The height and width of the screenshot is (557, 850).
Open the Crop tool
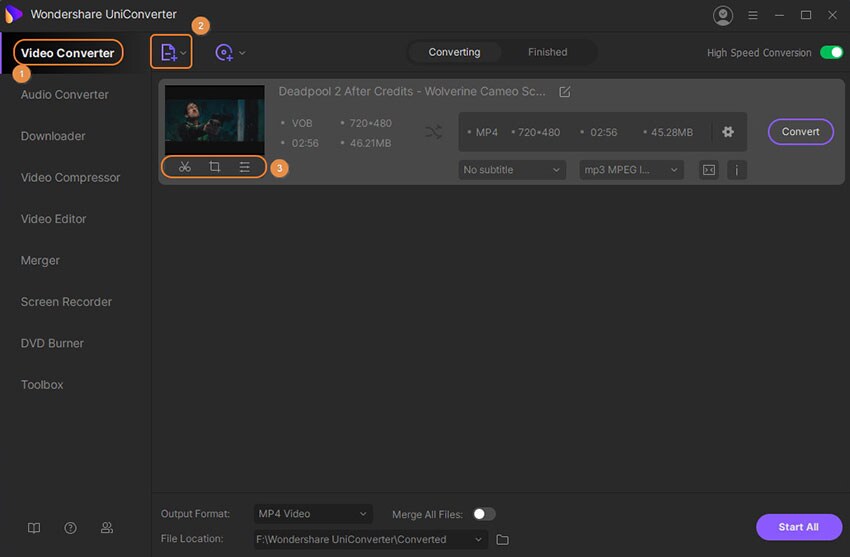(215, 167)
